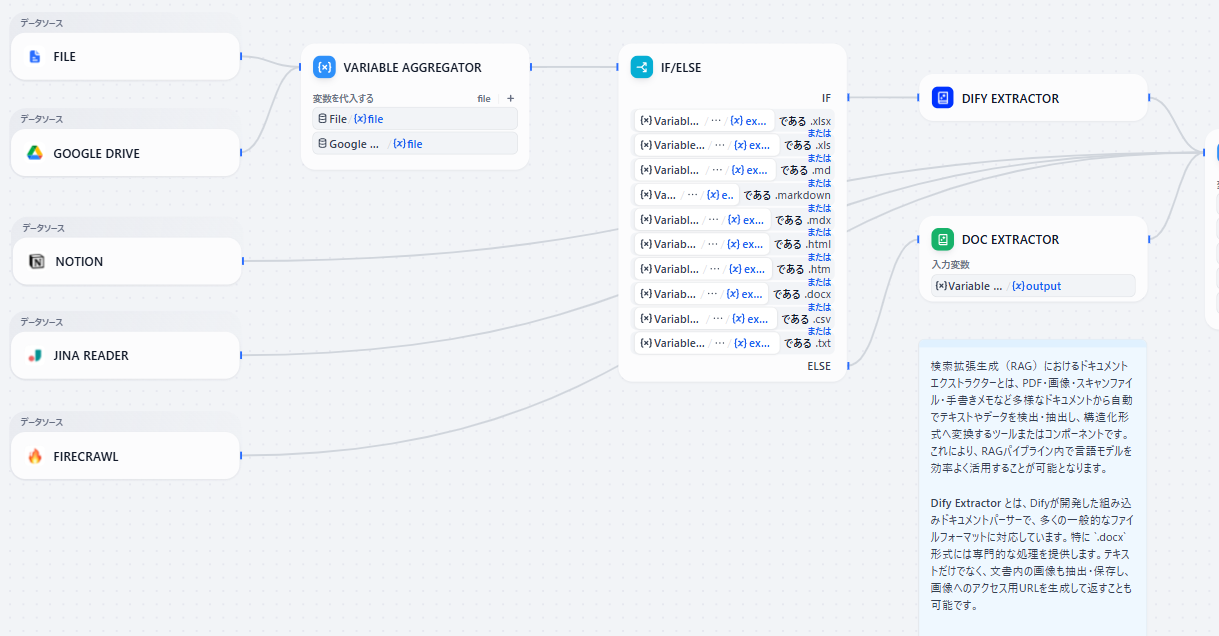Viewport: 1219px width, 636px height.
Task: Select the FIRECRAWL data source node
Action: pos(126,456)
